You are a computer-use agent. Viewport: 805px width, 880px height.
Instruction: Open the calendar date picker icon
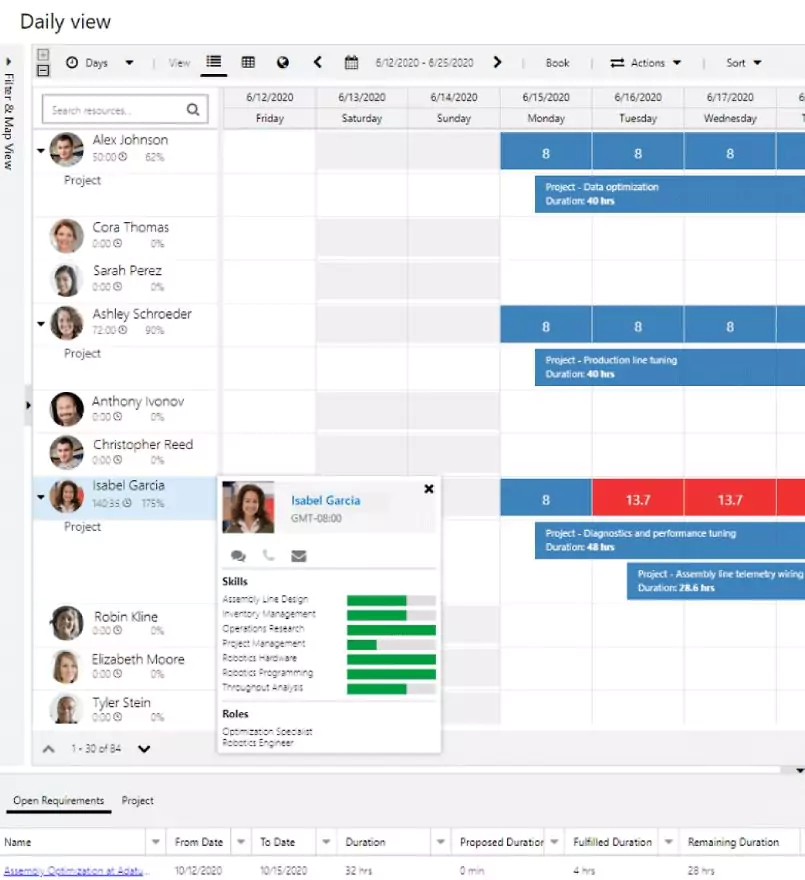[351, 63]
